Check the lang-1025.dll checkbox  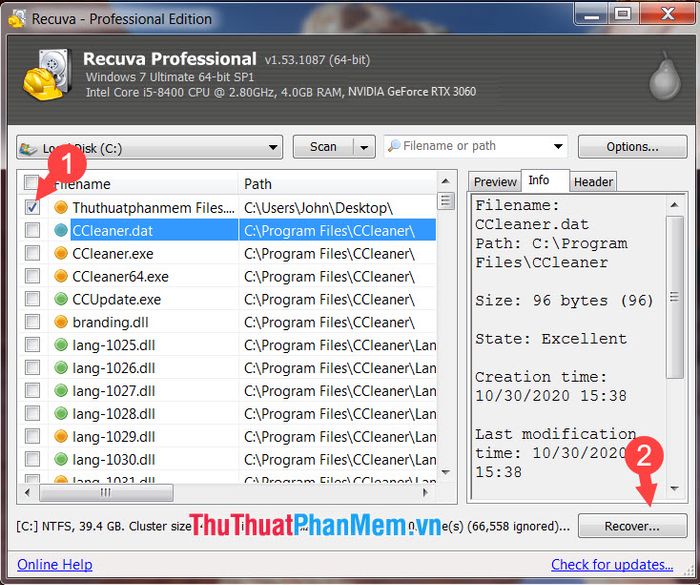pyautogui.click(x=32, y=345)
